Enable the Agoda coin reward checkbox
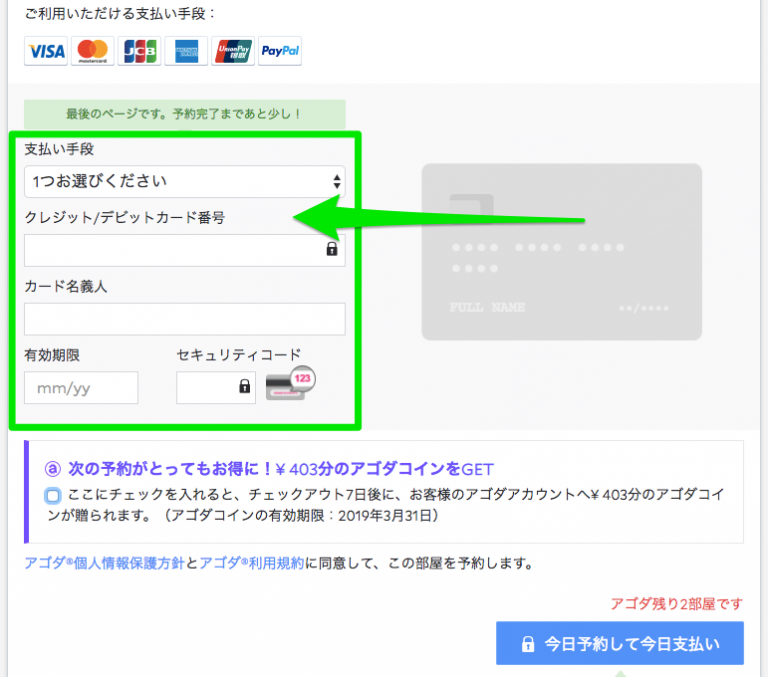Screen dimensions: 768x677 [x=52, y=495]
